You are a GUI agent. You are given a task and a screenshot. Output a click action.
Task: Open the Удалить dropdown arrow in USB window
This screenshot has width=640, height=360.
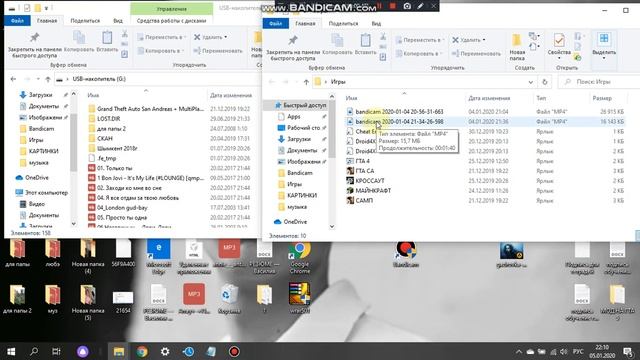click(x=226, y=37)
